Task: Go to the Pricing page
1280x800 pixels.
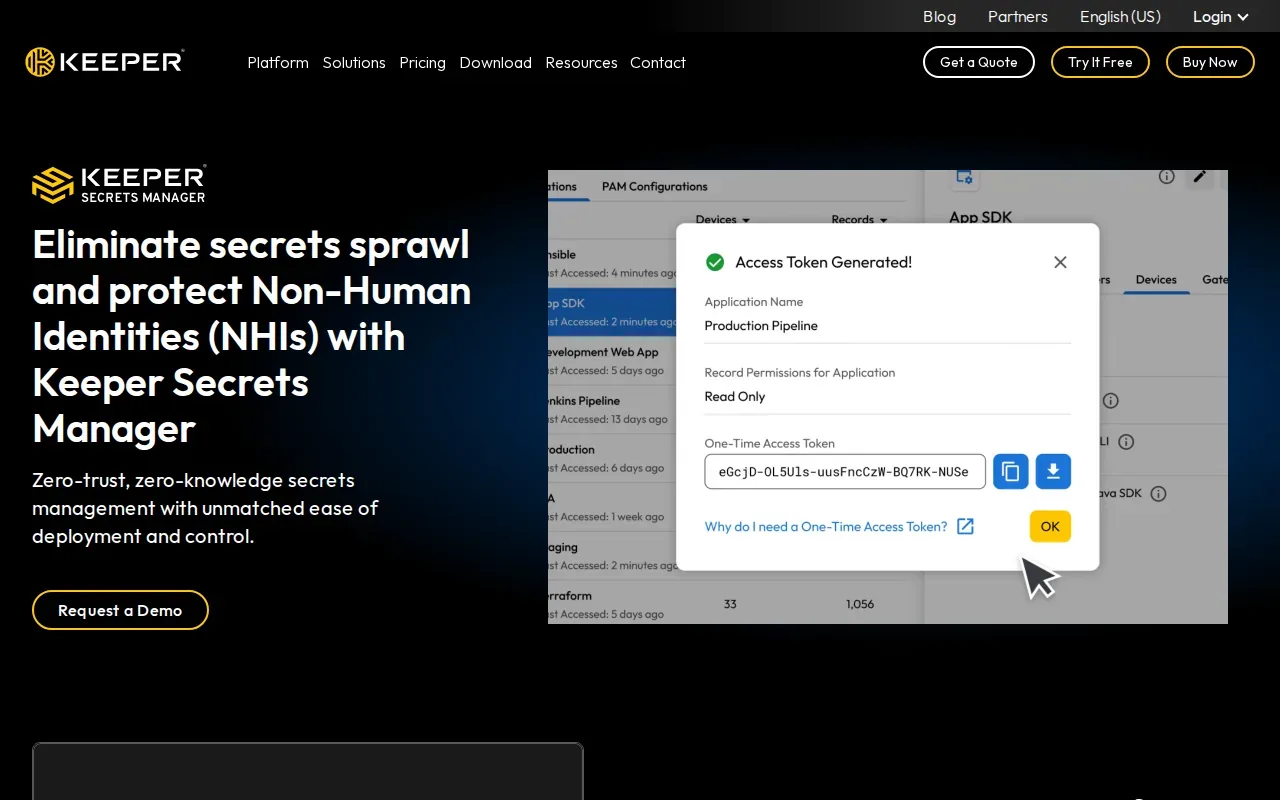Action: (422, 62)
